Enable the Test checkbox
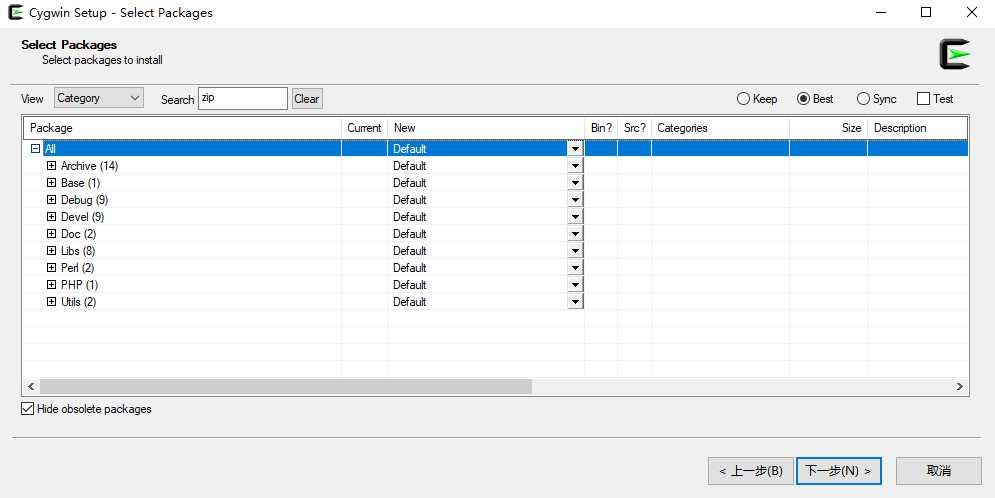Image resolution: width=995 pixels, height=498 pixels. tap(923, 99)
